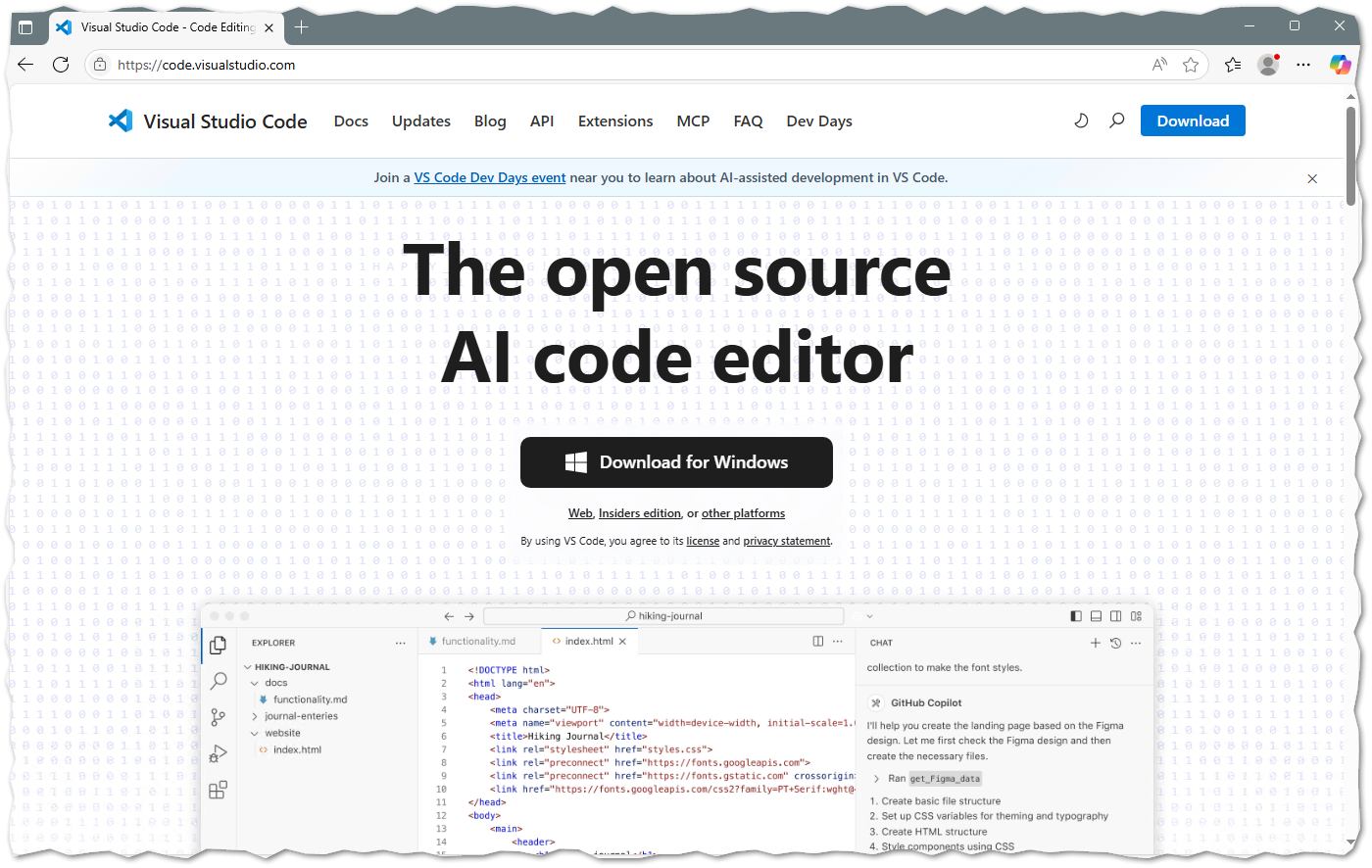Viewport: 1372px width, 868px height.
Task: Refresh the page in the browser
Action: pyautogui.click(x=61, y=65)
